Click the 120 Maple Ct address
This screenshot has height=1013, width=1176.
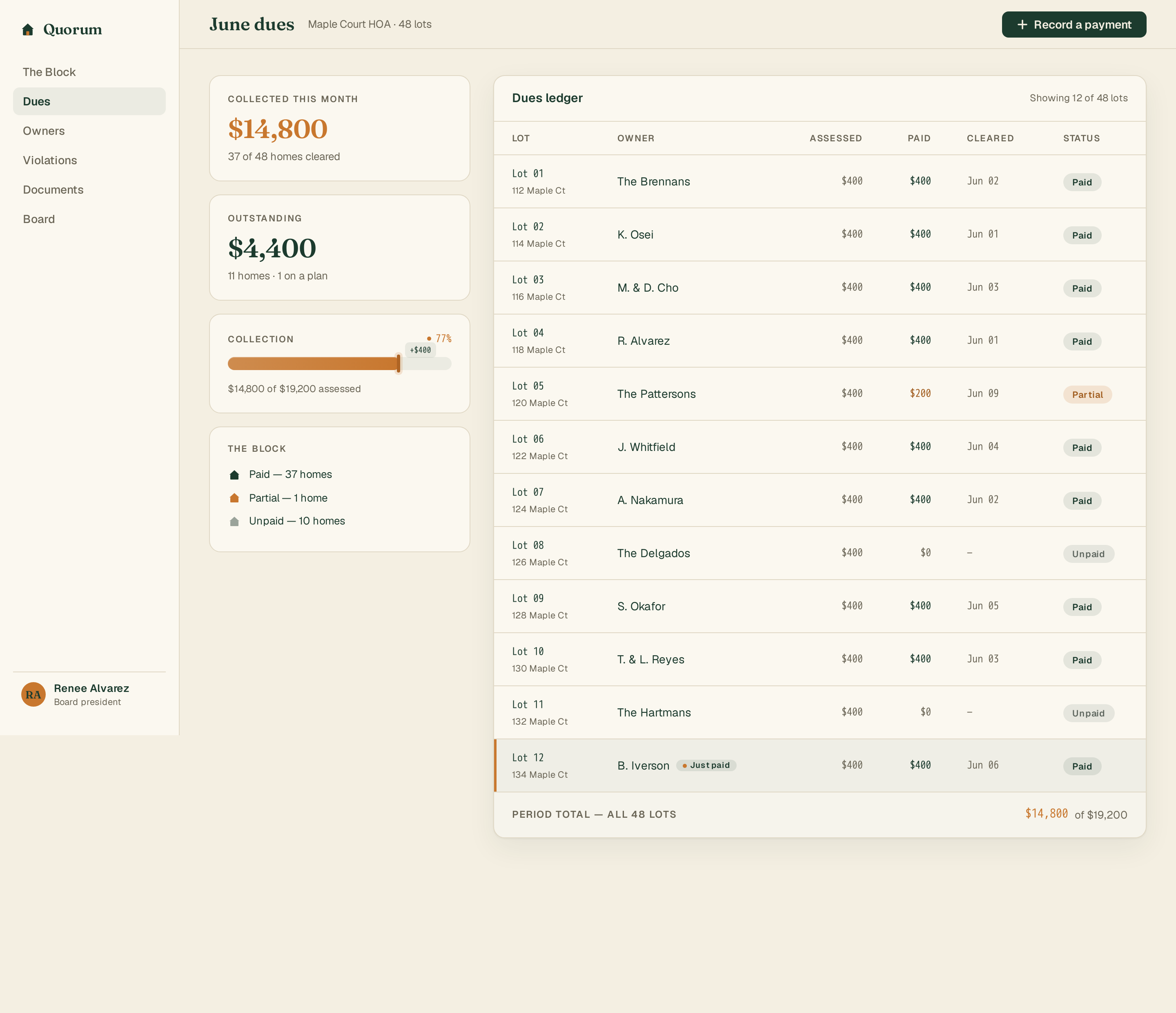coord(539,403)
